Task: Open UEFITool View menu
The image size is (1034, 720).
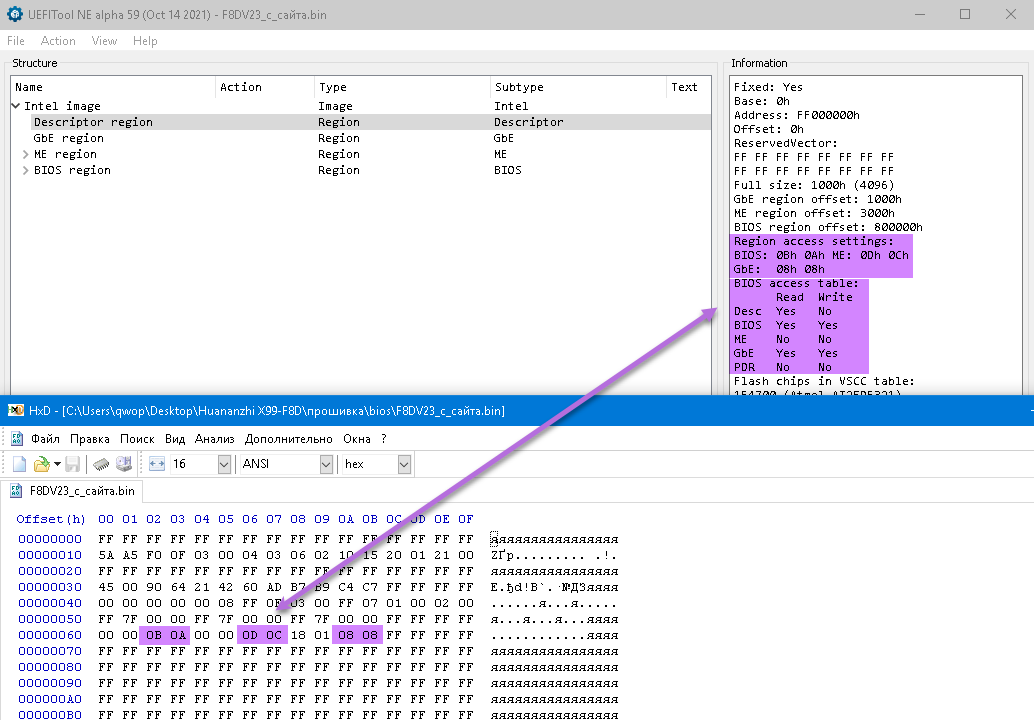Action: 104,41
